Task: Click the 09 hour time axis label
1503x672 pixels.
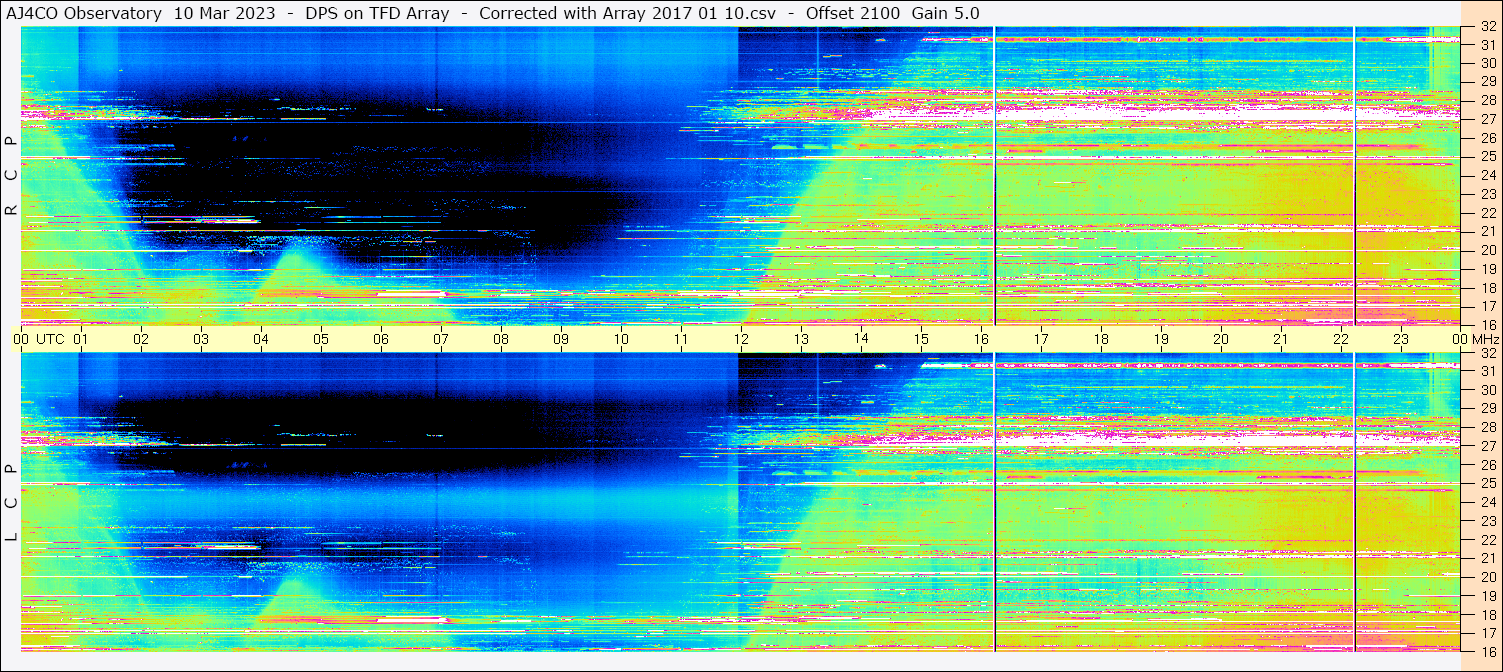Action: [561, 339]
